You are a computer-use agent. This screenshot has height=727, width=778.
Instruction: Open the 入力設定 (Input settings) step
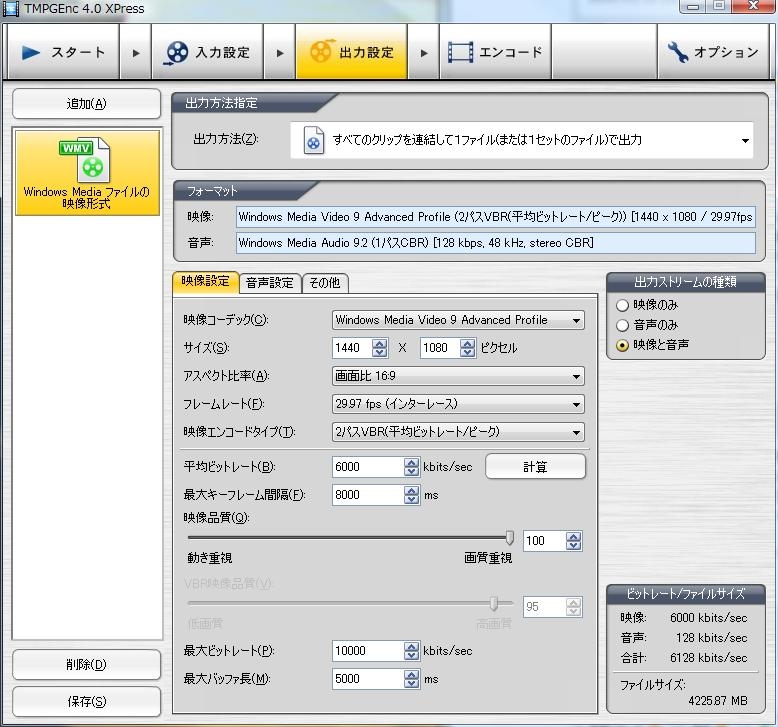coord(207,52)
